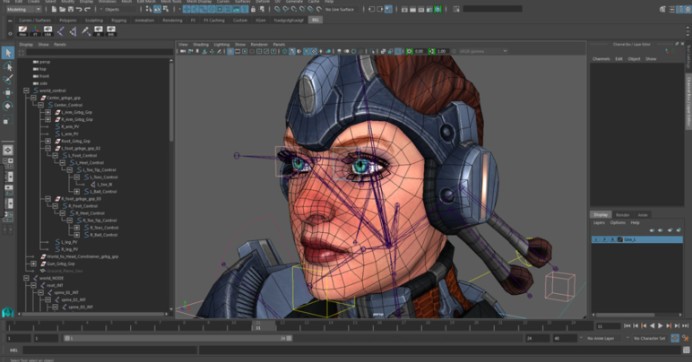
Task: Click the Maya logo at bottom-left corner
Action: 8,313
